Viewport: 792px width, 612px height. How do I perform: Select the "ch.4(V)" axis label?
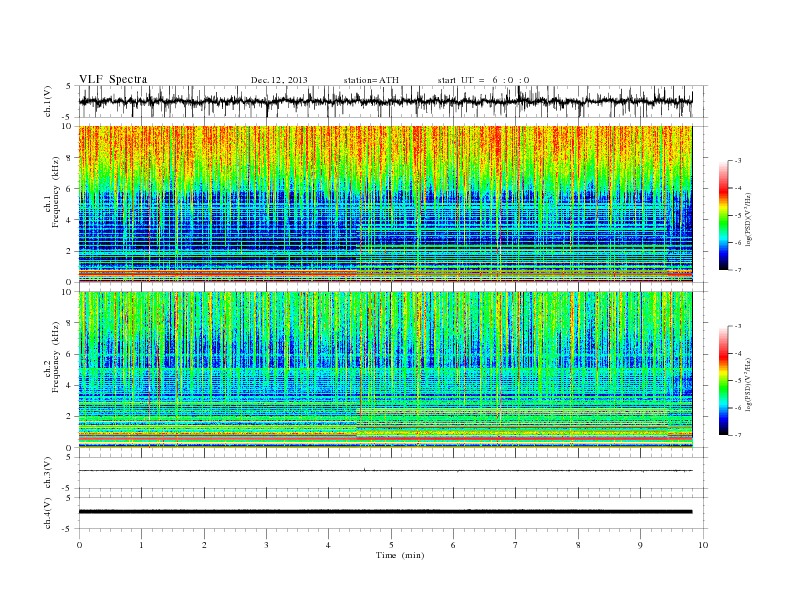pos(47,513)
